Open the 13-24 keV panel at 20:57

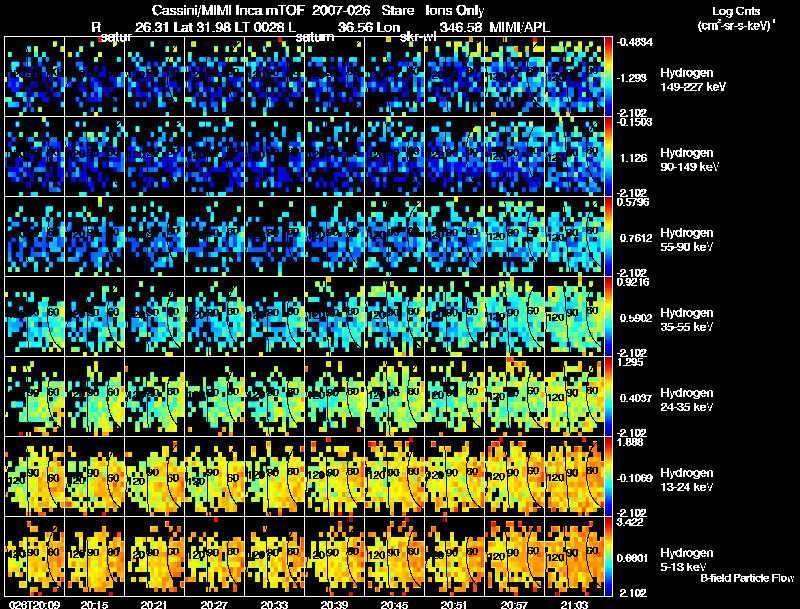tap(515, 477)
